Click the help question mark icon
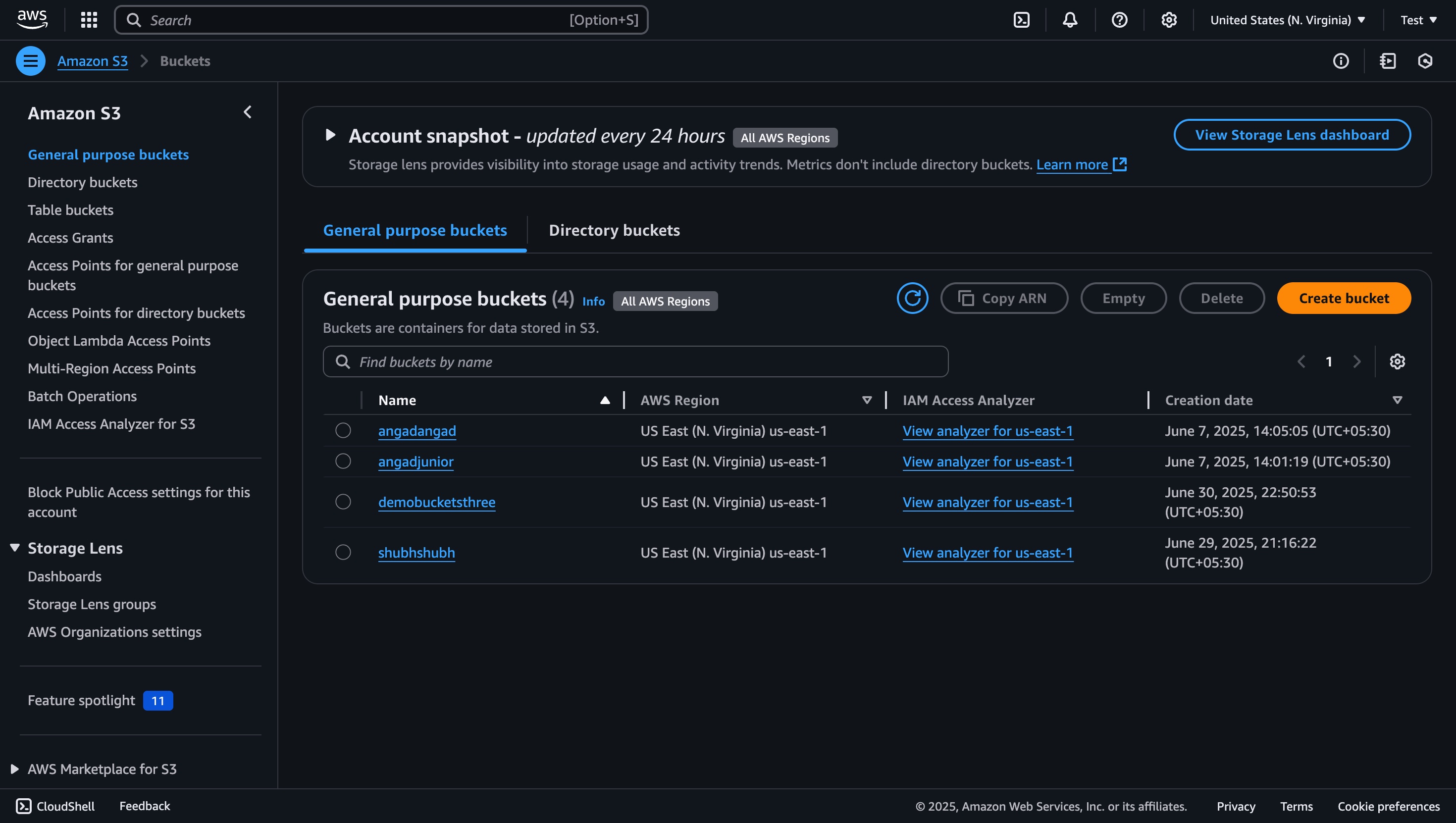Viewport: 1456px width, 823px height. (x=1119, y=20)
